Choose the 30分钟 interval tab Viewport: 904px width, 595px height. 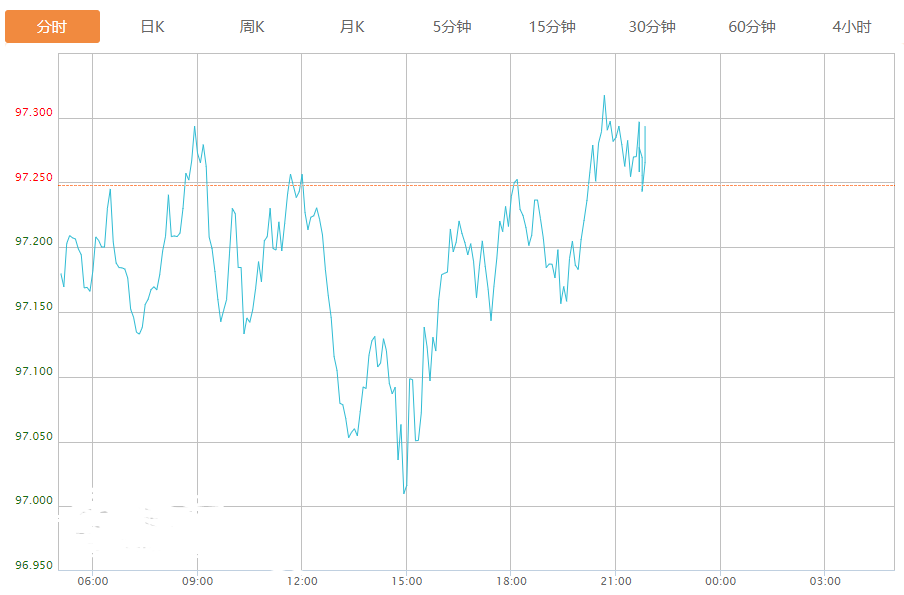coord(652,27)
